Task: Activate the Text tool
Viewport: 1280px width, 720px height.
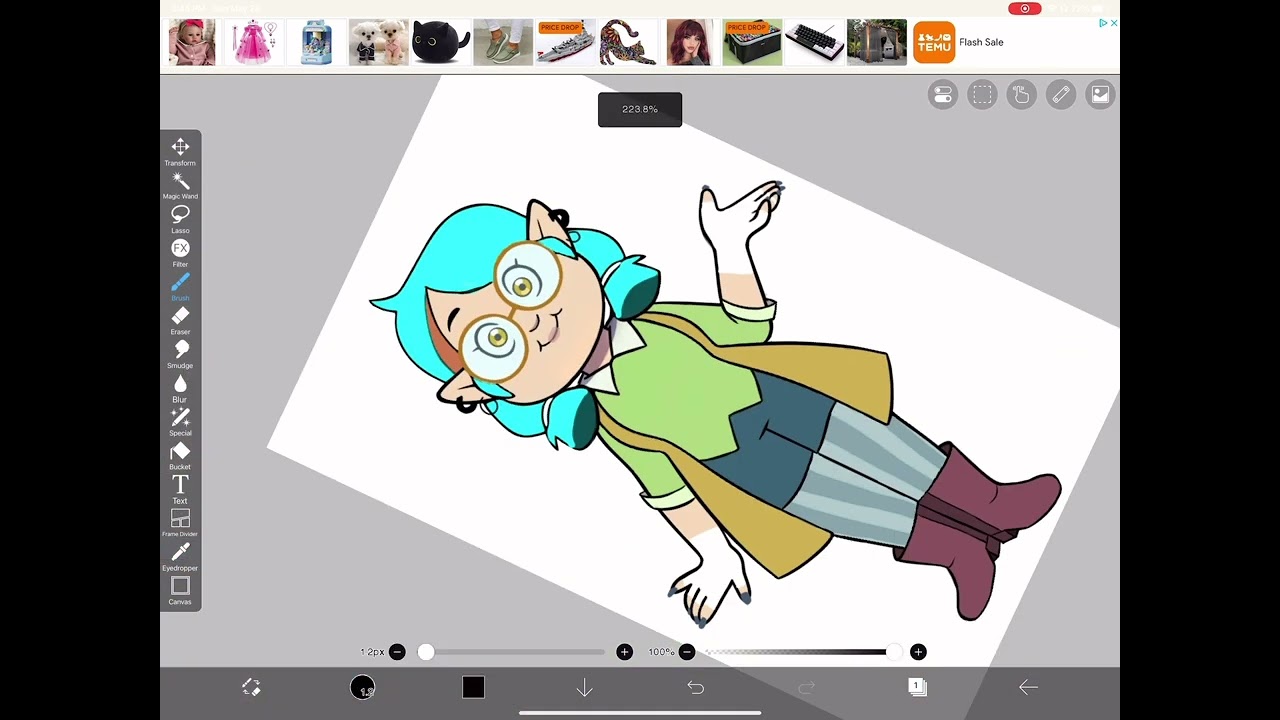Action: (180, 490)
